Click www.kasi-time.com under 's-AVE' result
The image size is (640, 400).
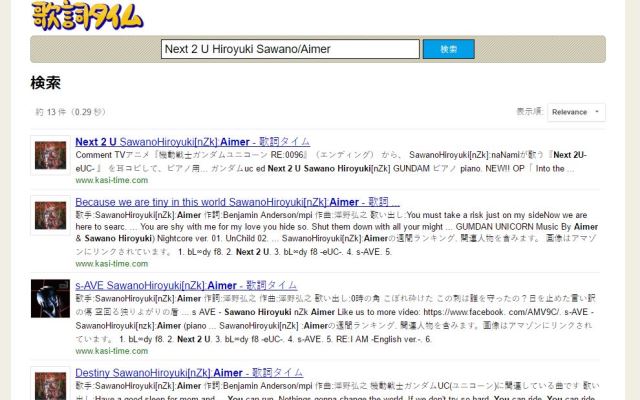click(x=111, y=351)
